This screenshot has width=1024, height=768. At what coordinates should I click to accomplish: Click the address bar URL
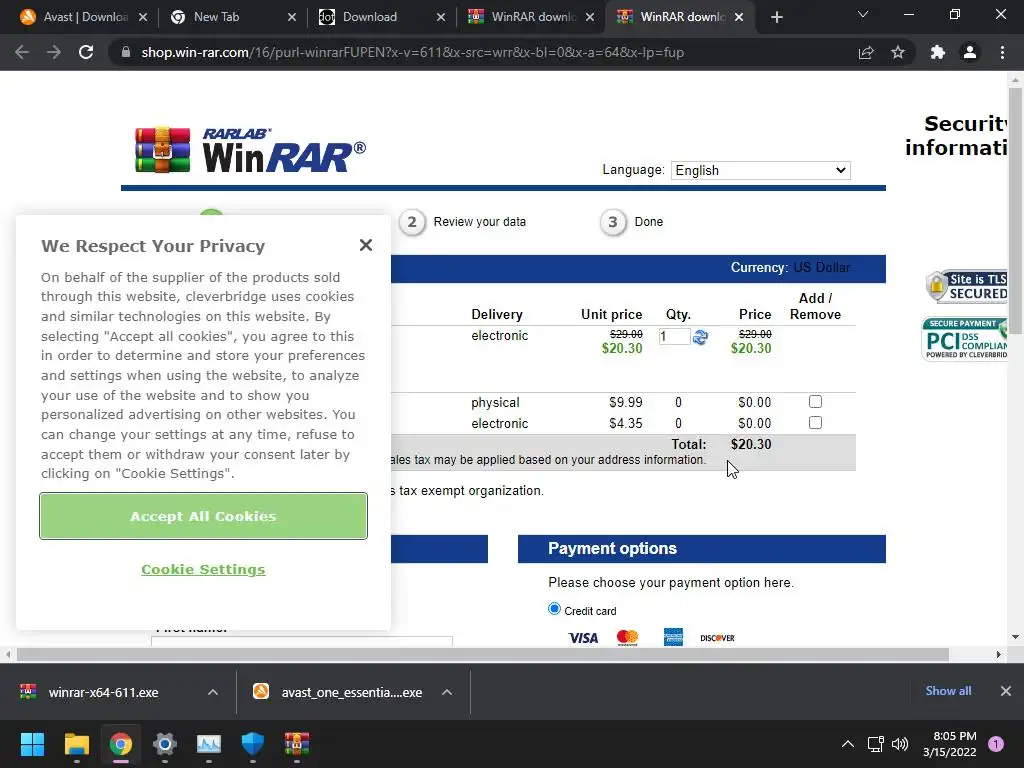tap(413, 52)
